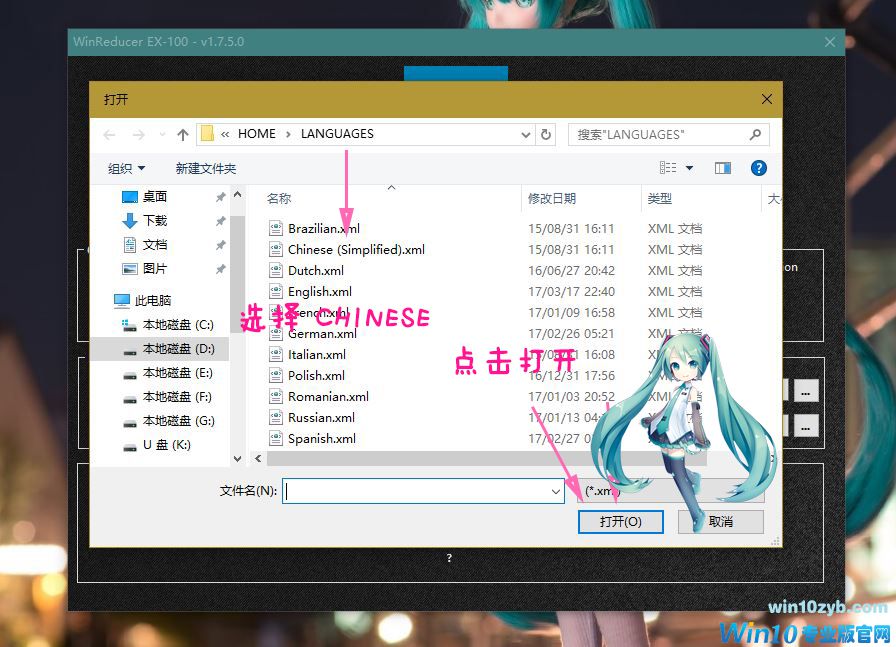Screen dimensions: 896x647
Task: Click the refresh button beside address bar
Action: point(546,134)
